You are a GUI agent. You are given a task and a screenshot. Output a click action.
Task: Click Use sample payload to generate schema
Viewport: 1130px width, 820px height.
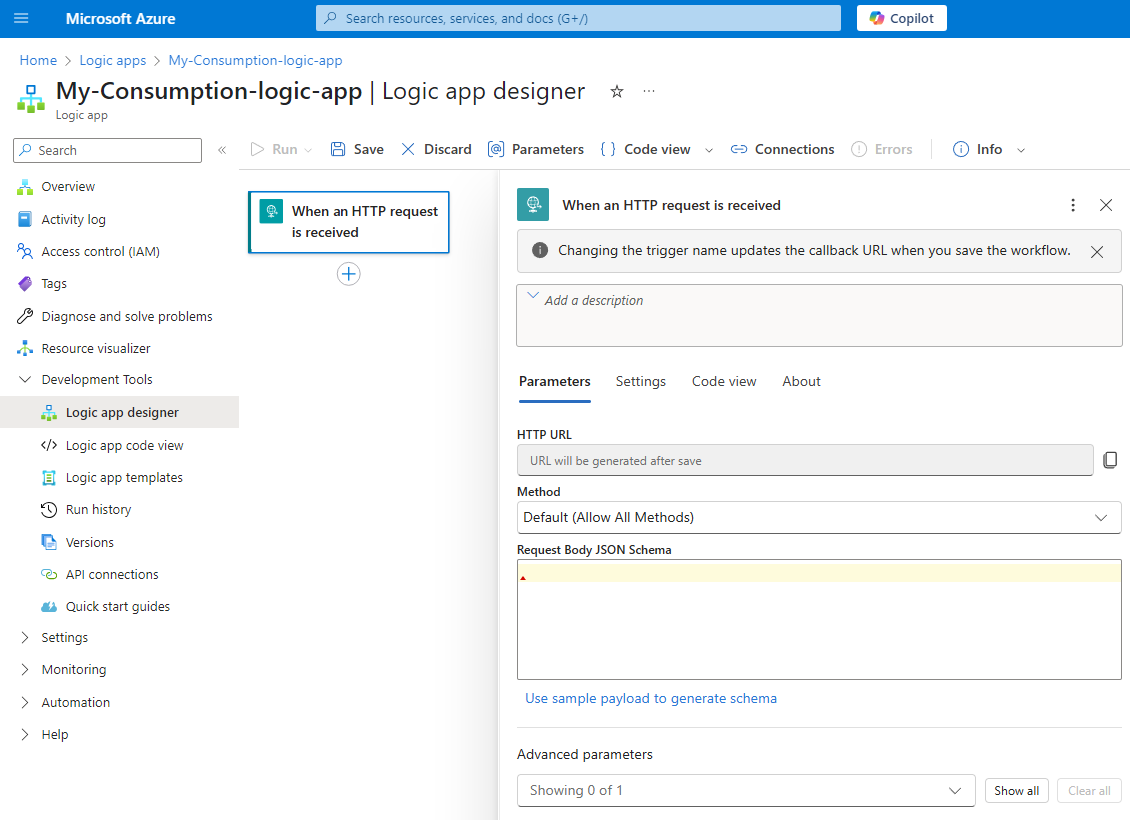coord(651,698)
